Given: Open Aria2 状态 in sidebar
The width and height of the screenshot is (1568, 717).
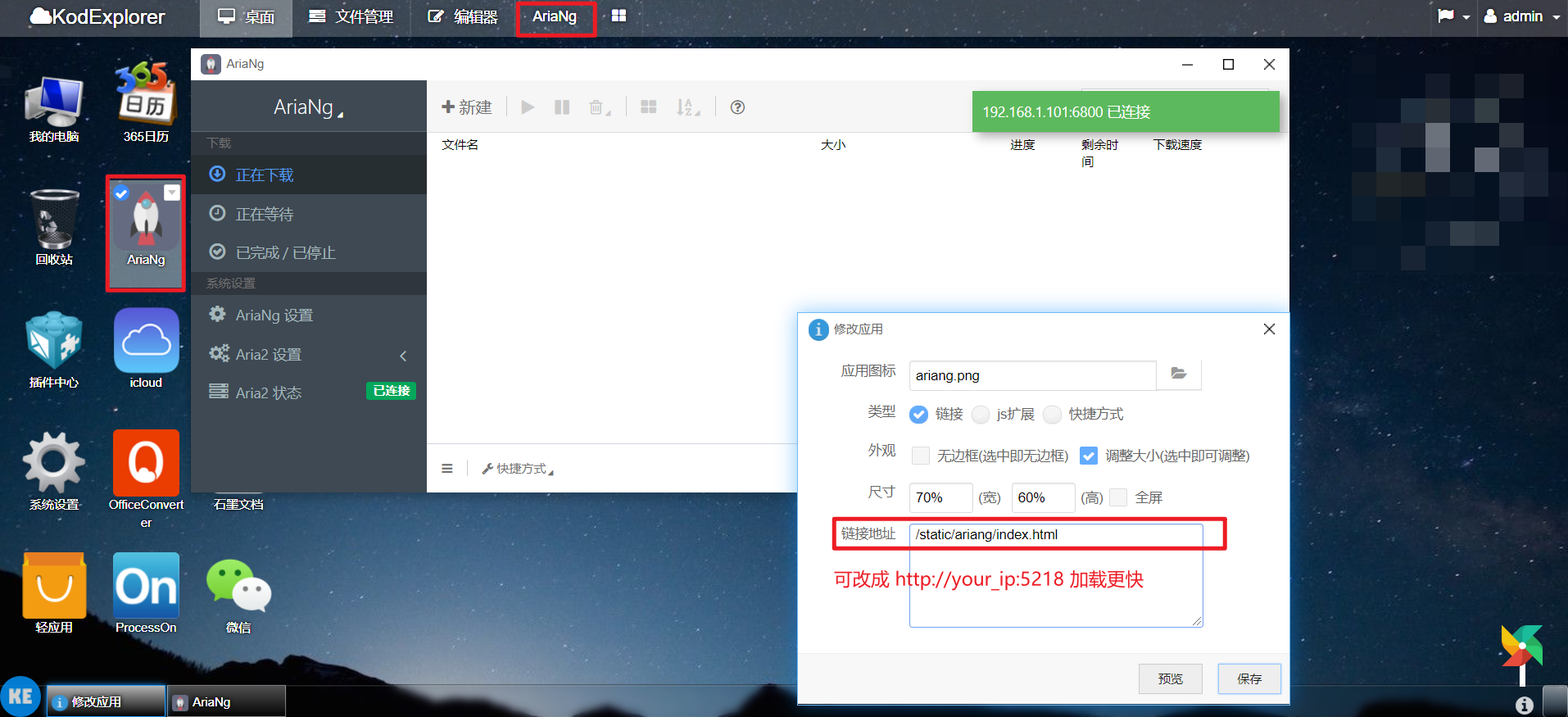Looking at the screenshot, I should [x=309, y=393].
